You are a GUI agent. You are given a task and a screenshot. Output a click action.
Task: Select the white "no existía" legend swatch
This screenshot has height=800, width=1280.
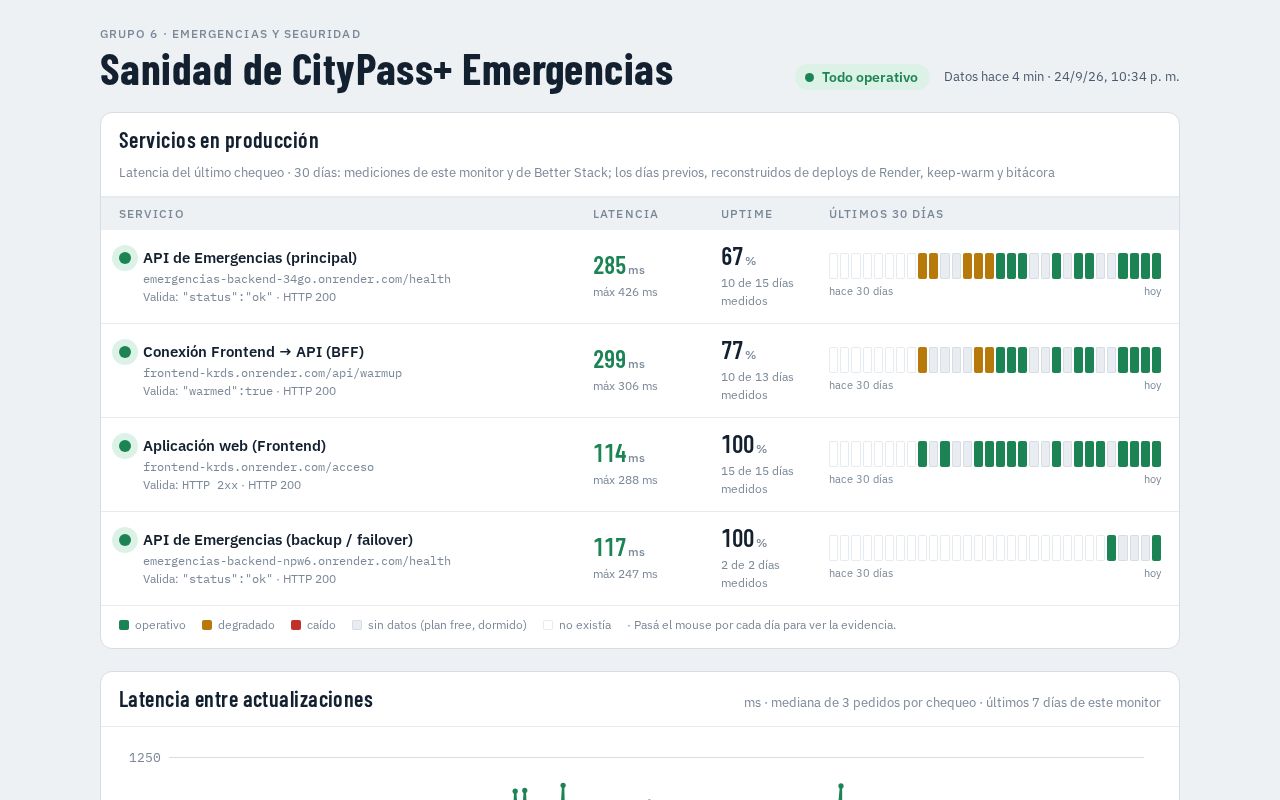click(548, 625)
